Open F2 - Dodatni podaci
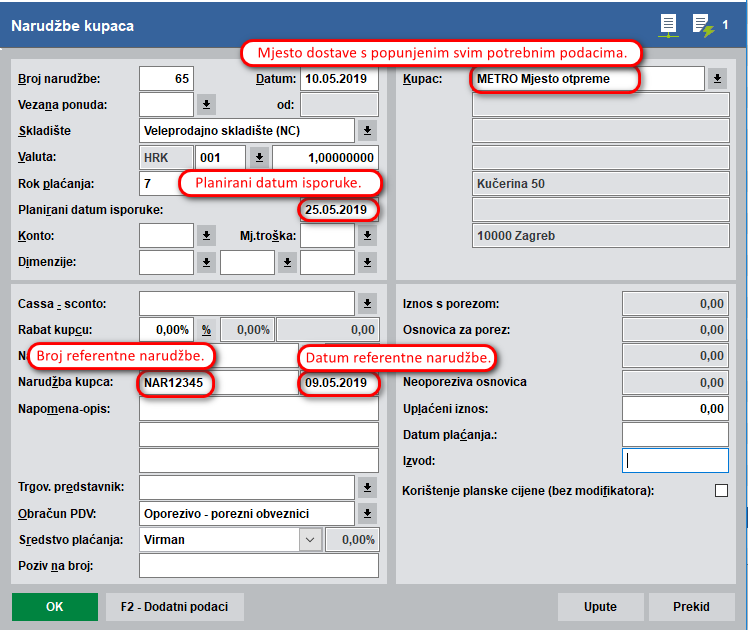The image size is (748, 630). coord(175,607)
